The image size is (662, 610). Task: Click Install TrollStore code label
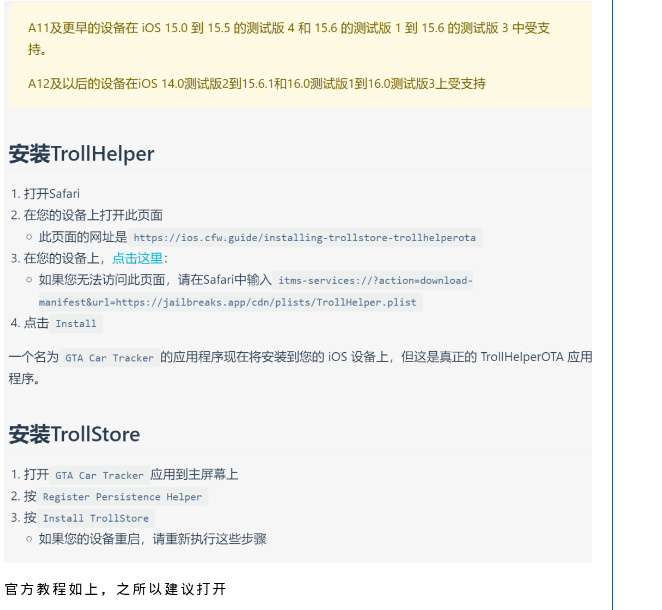[x=96, y=518]
